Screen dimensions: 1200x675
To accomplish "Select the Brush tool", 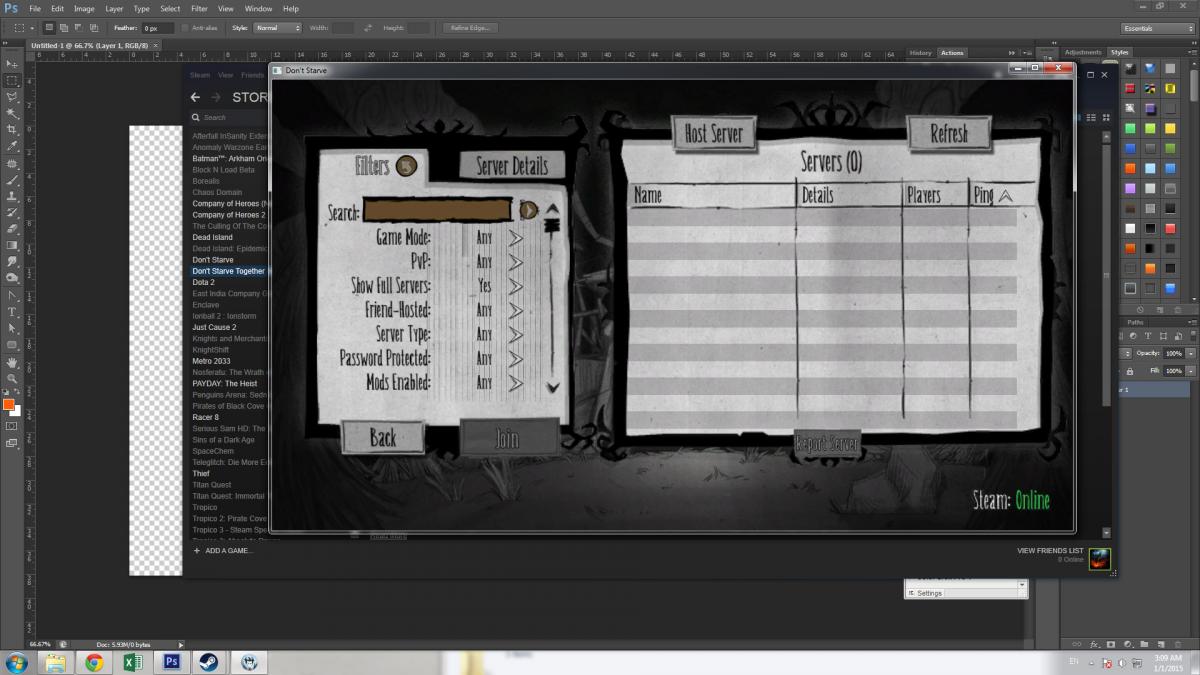I will pos(12,180).
